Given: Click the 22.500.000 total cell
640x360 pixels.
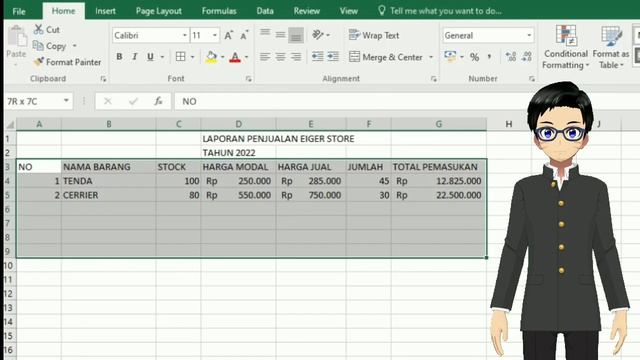Looking at the screenshot, I should [x=439, y=195].
